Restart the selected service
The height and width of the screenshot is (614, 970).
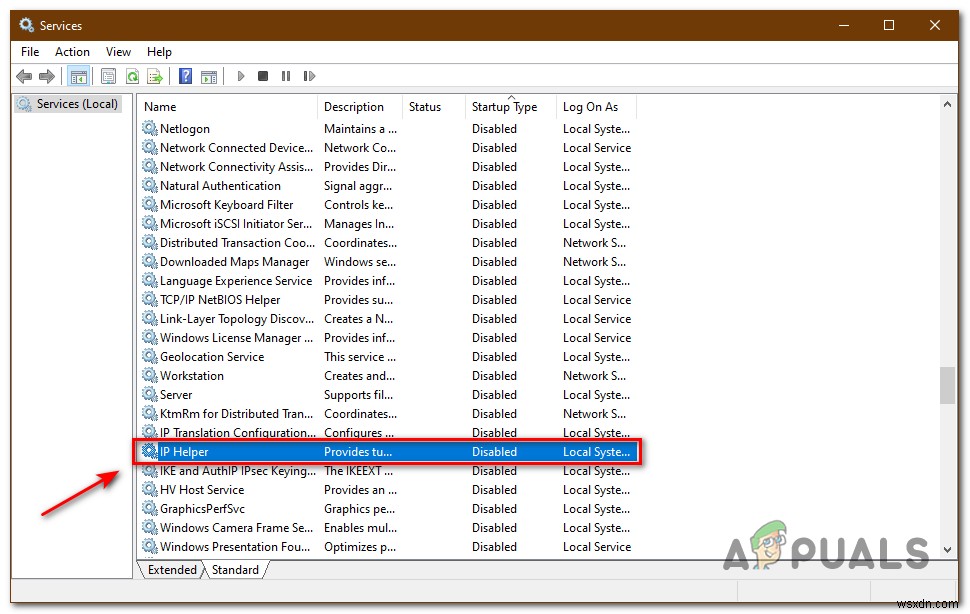(x=309, y=75)
